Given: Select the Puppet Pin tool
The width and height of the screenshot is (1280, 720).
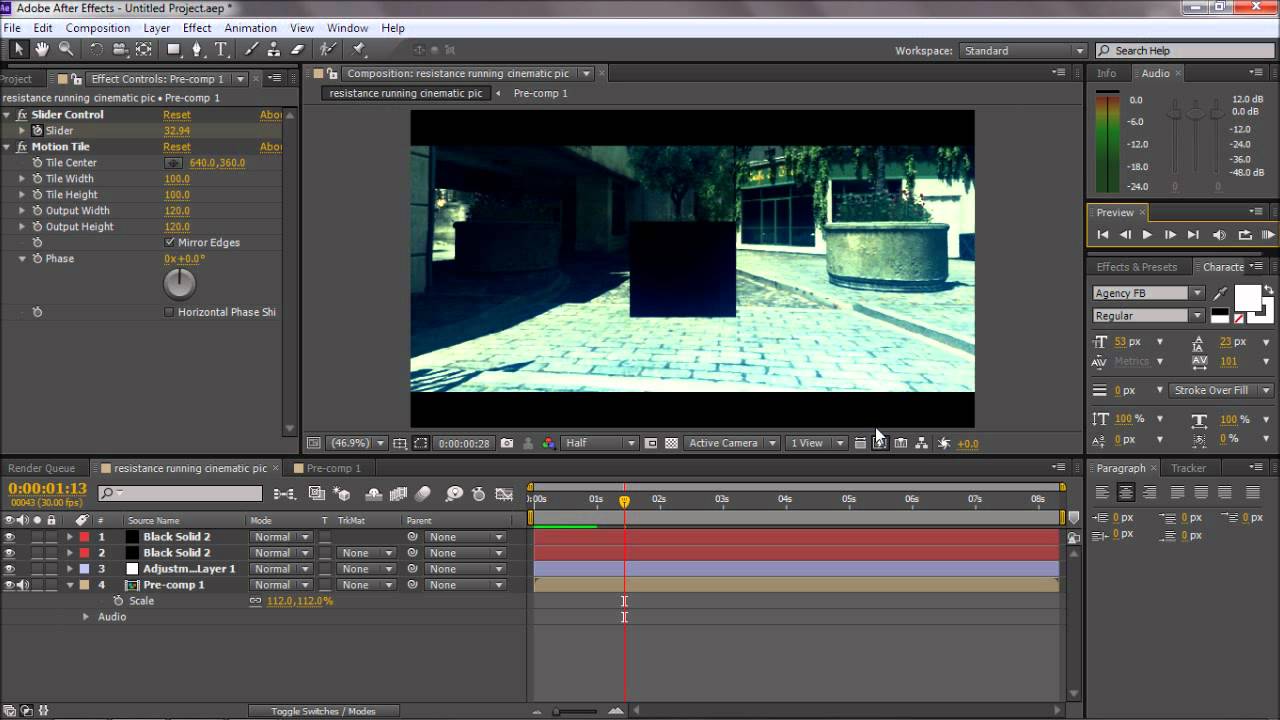Looking at the screenshot, I should click(x=359, y=49).
